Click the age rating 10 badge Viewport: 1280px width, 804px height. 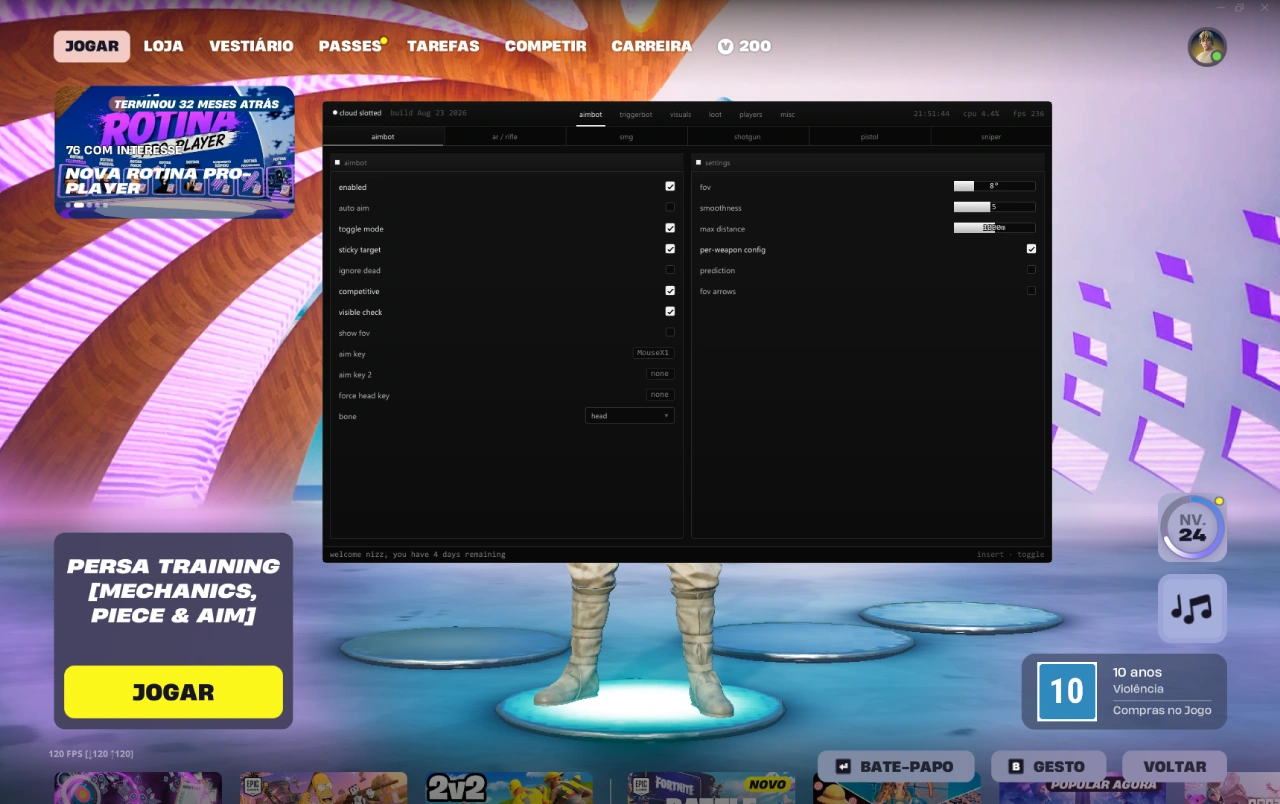tap(1067, 691)
